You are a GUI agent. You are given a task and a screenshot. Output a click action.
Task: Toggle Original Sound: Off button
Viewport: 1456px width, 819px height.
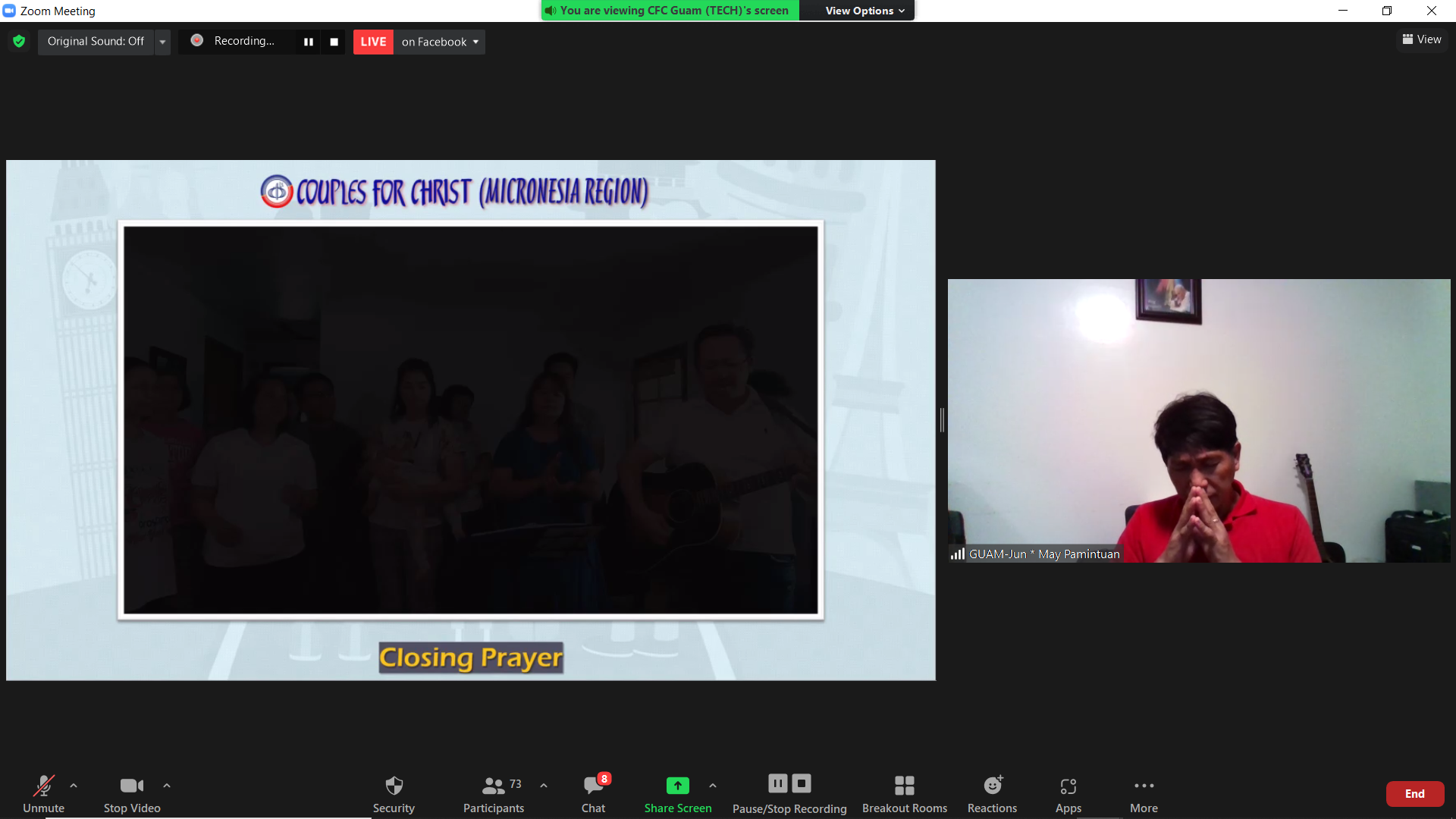pos(96,42)
